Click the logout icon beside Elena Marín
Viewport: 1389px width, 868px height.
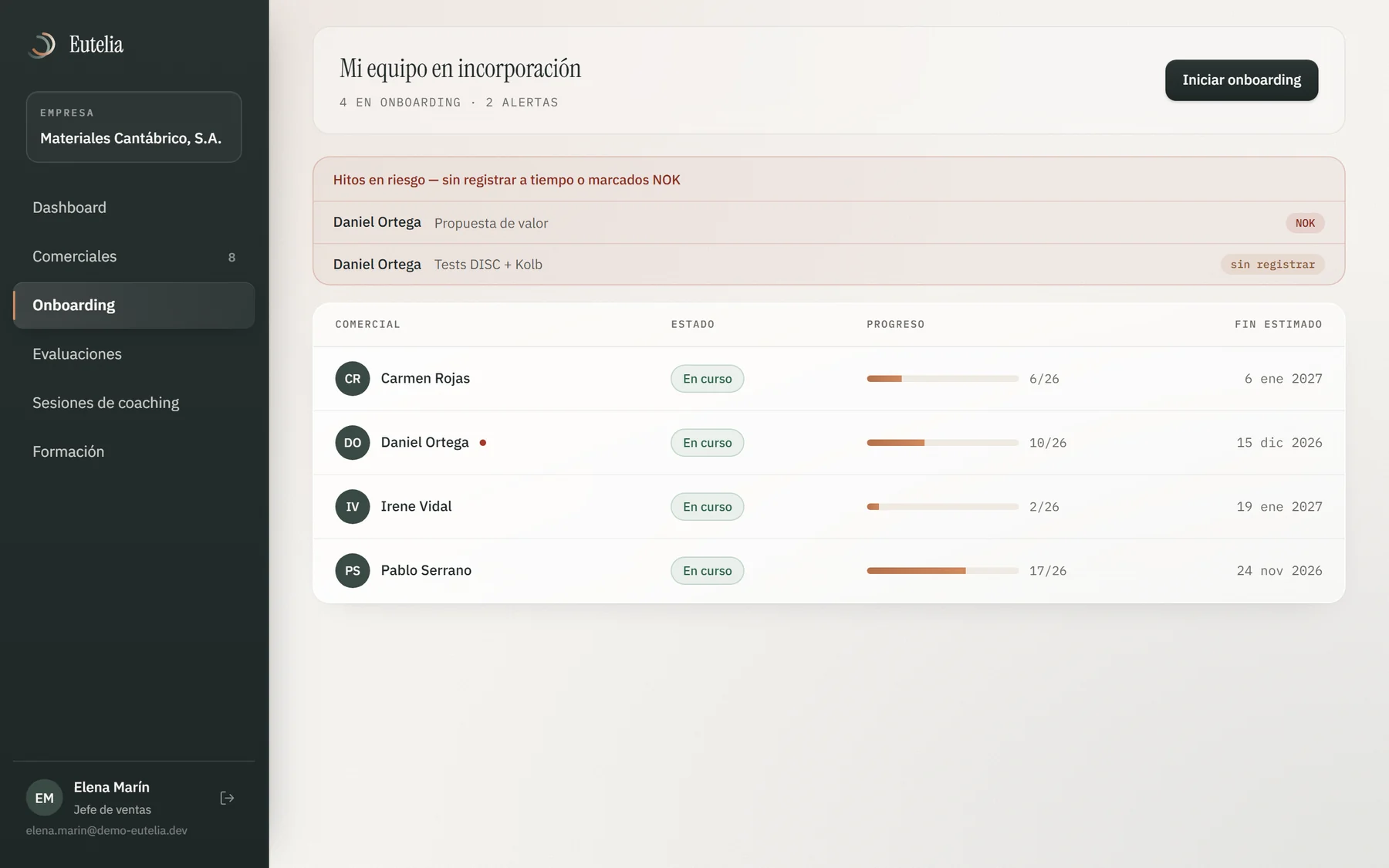pos(227,798)
